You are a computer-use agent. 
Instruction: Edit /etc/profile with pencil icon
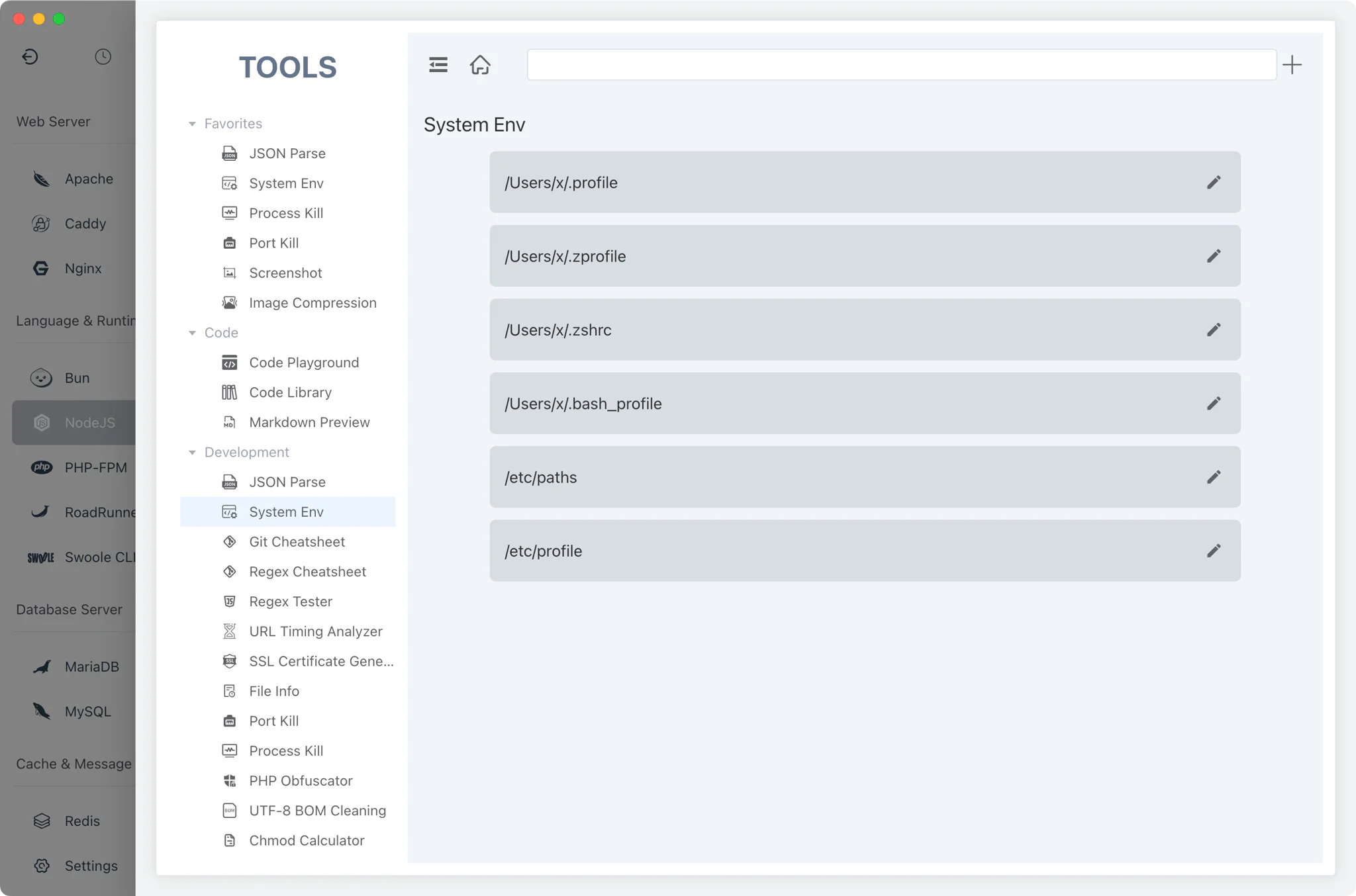tap(1213, 551)
